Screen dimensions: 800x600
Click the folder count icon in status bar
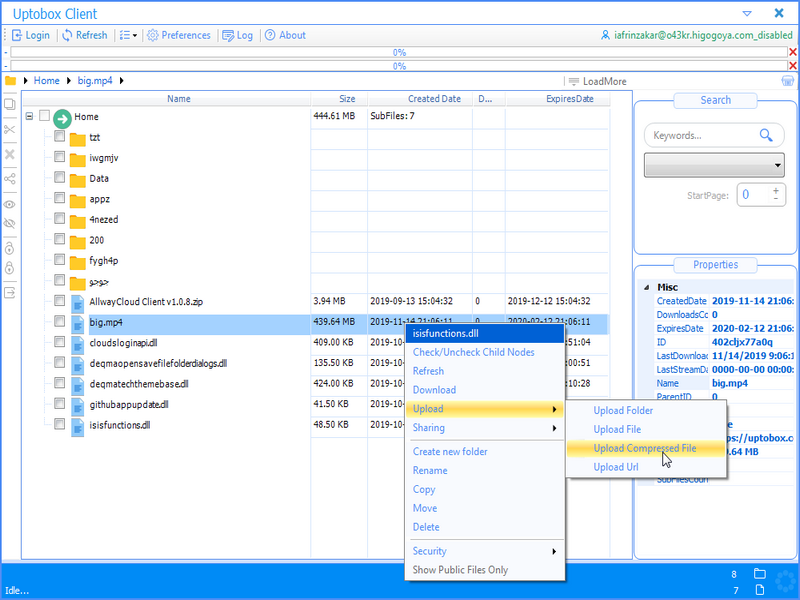[760, 573]
